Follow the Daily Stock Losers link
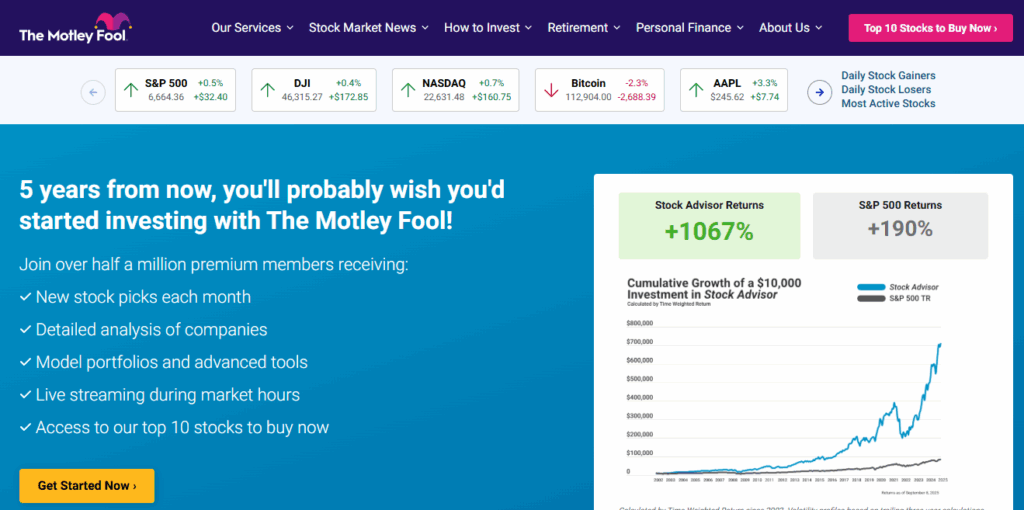The height and width of the screenshot is (510, 1024). tap(888, 90)
